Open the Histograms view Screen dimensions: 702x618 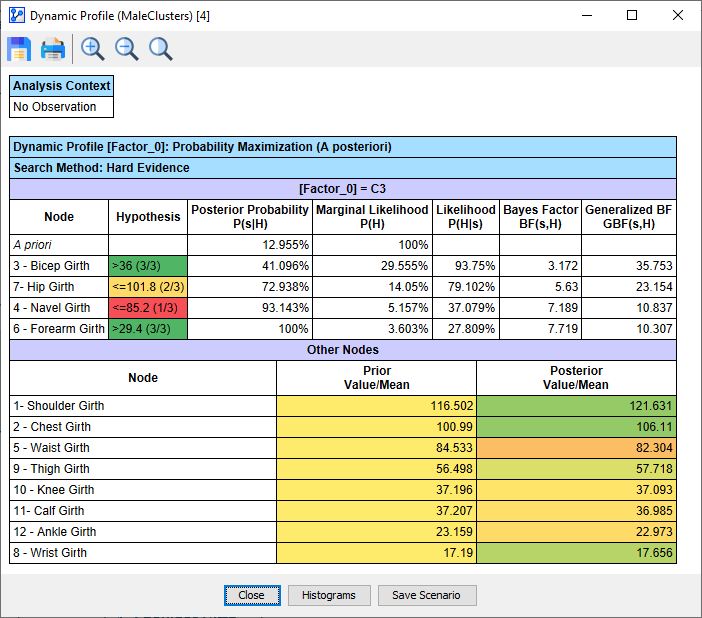(329, 595)
